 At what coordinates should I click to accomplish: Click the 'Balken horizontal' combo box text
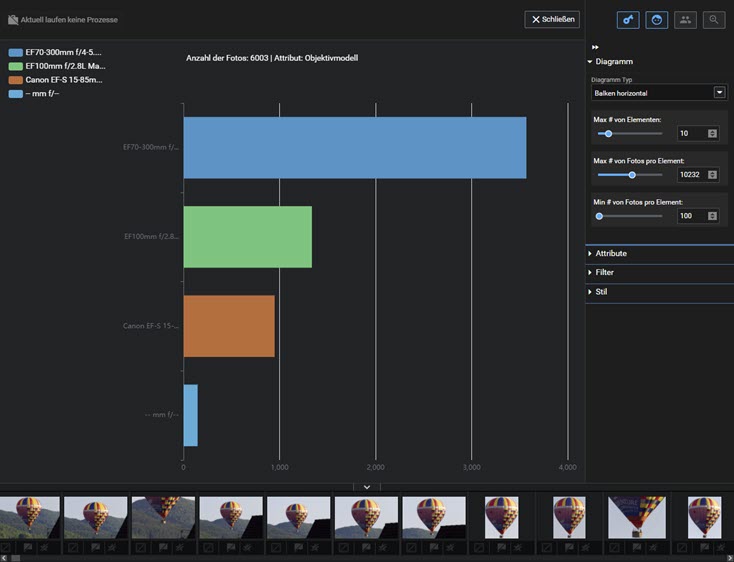[x=621, y=93]
